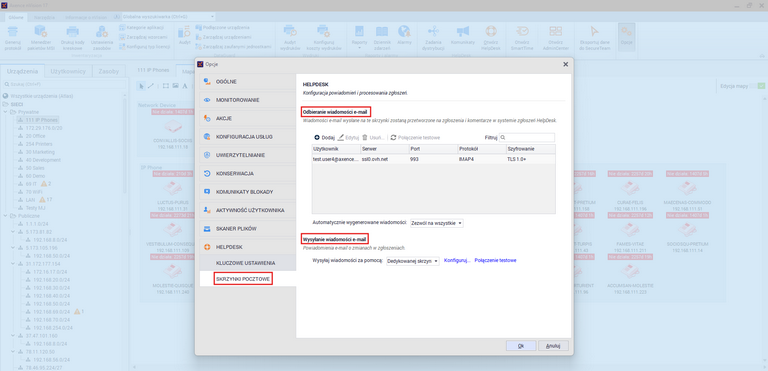Click Połączenie testowe link near Konfiguruj
The height and width of the screenshot is (371, 768).
[495, 261]
